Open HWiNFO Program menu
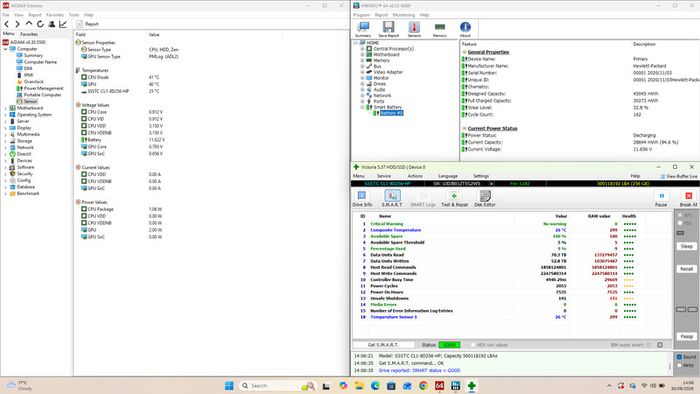The width and height of the screenshot is (700, 394). [362, 15]
